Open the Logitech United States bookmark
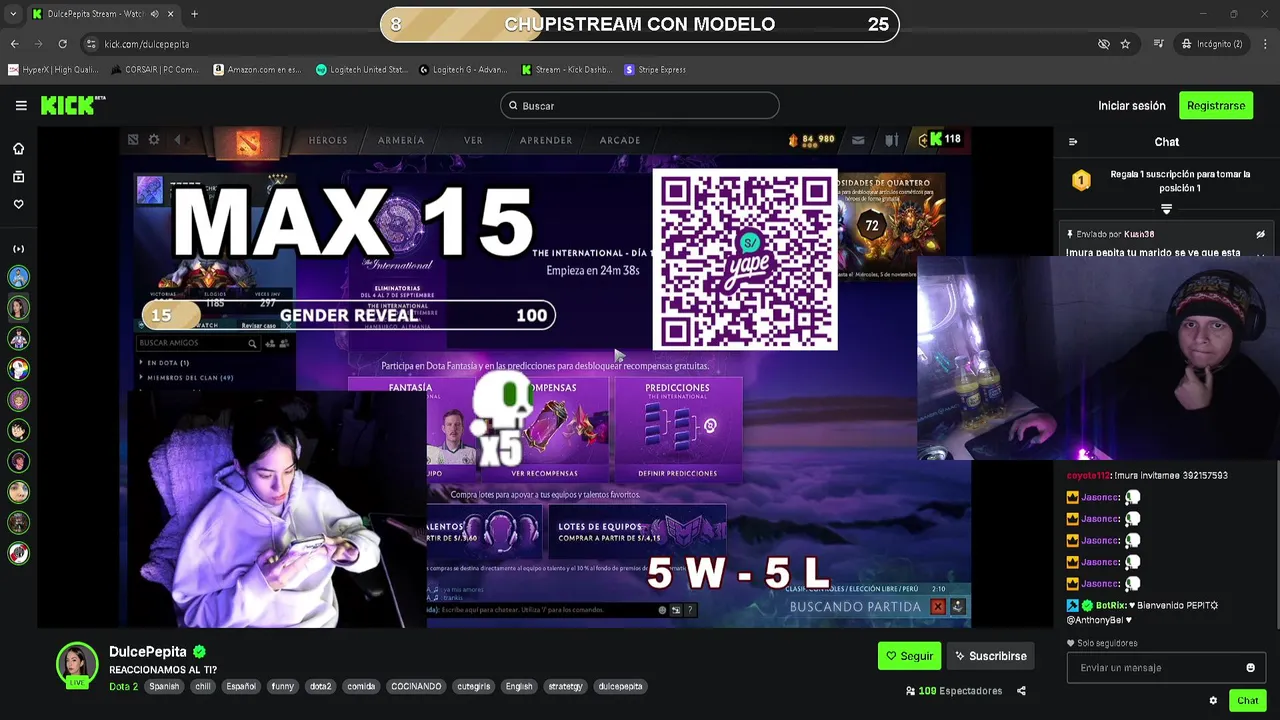The image size is (1280, 720). click(x=361, y=70)
